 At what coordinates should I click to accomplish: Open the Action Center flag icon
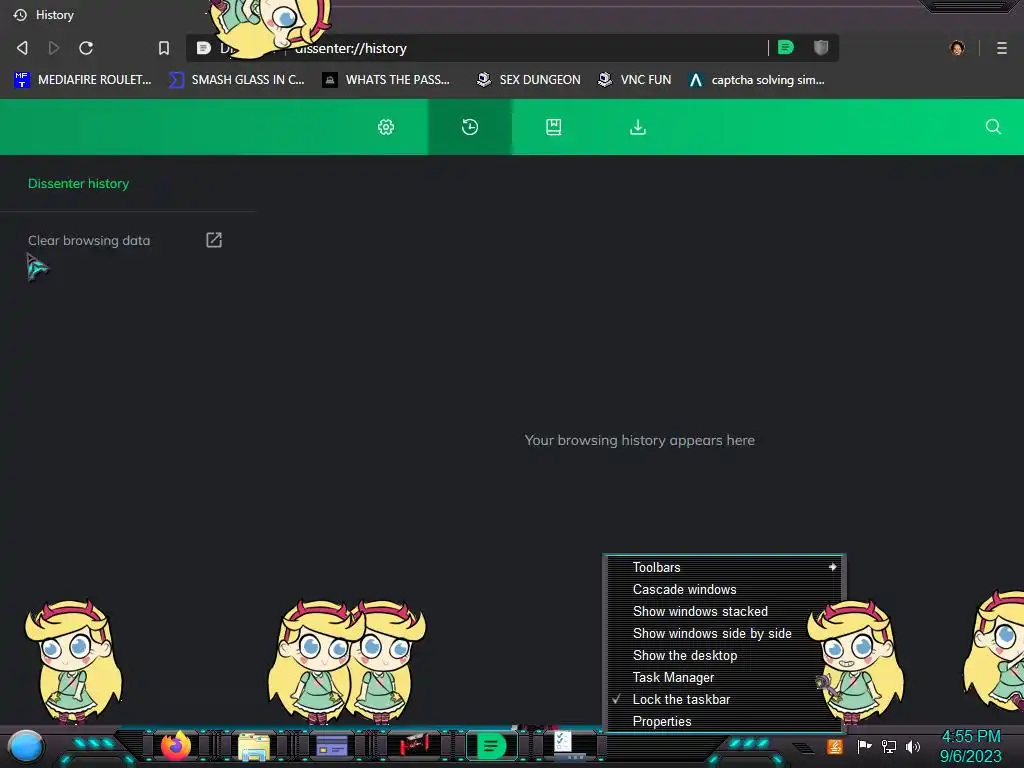[865, 746]
